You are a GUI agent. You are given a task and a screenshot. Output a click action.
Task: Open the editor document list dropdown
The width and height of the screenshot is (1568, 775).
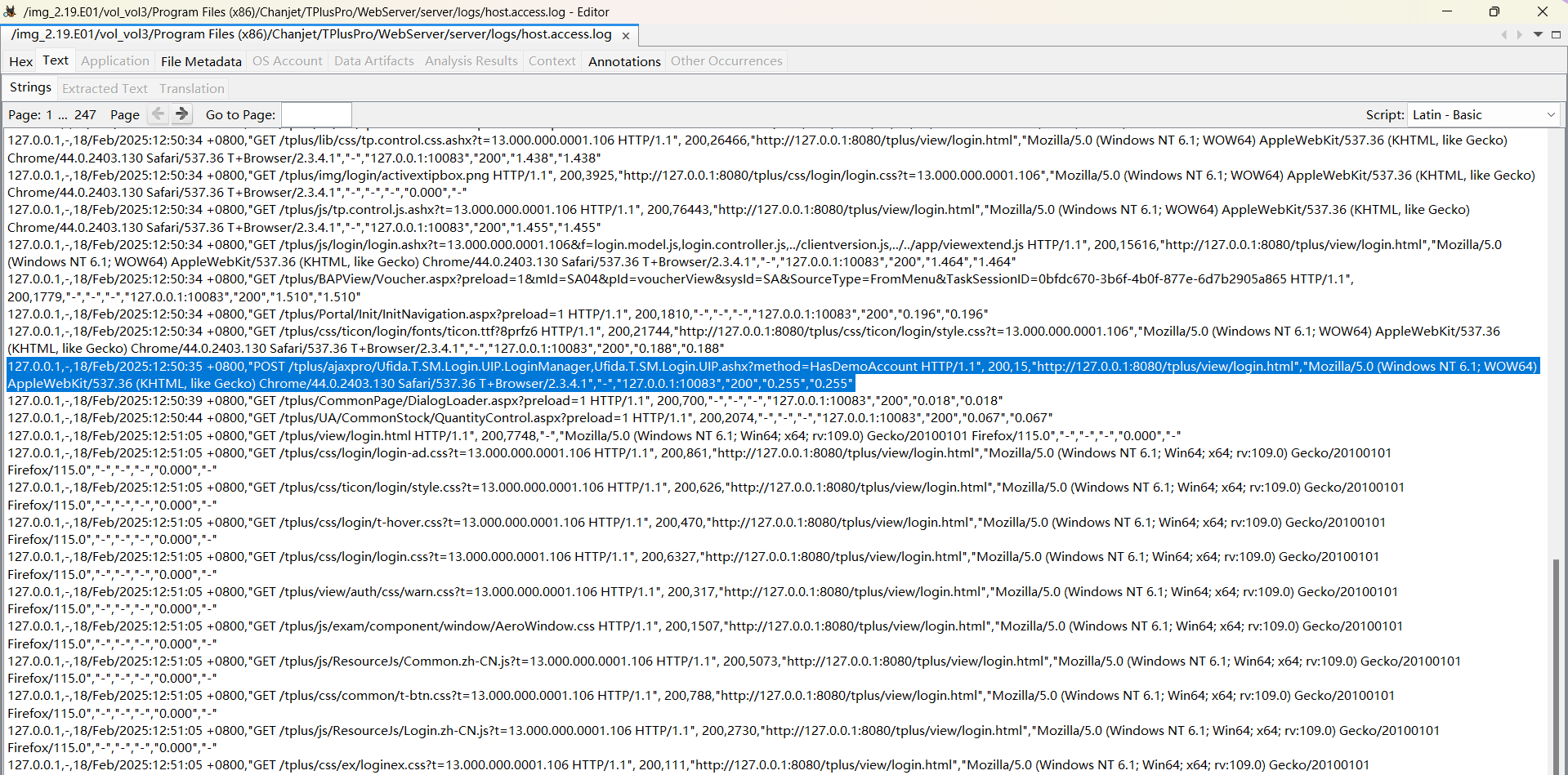[x=1538, y=34]
